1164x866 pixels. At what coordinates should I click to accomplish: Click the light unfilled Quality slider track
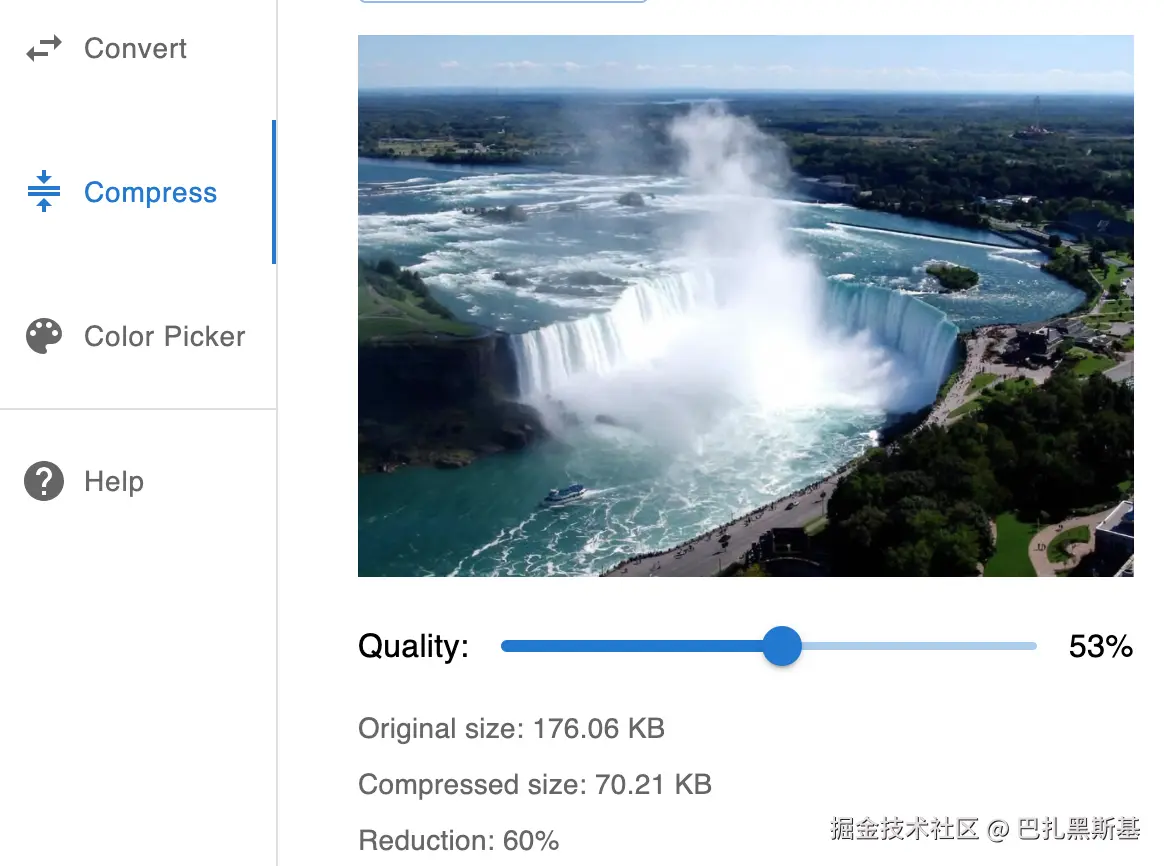point(919,646)
